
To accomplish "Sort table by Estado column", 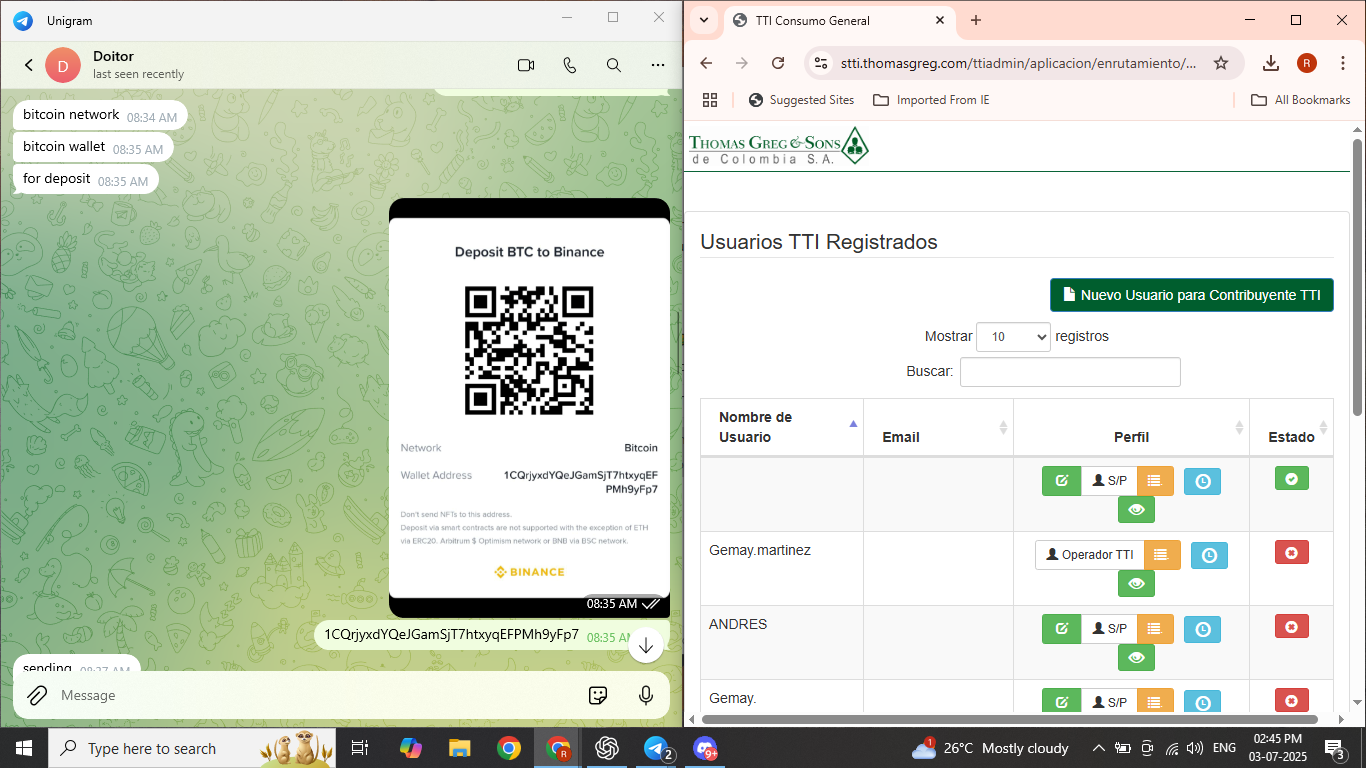I will (1291, 427).
